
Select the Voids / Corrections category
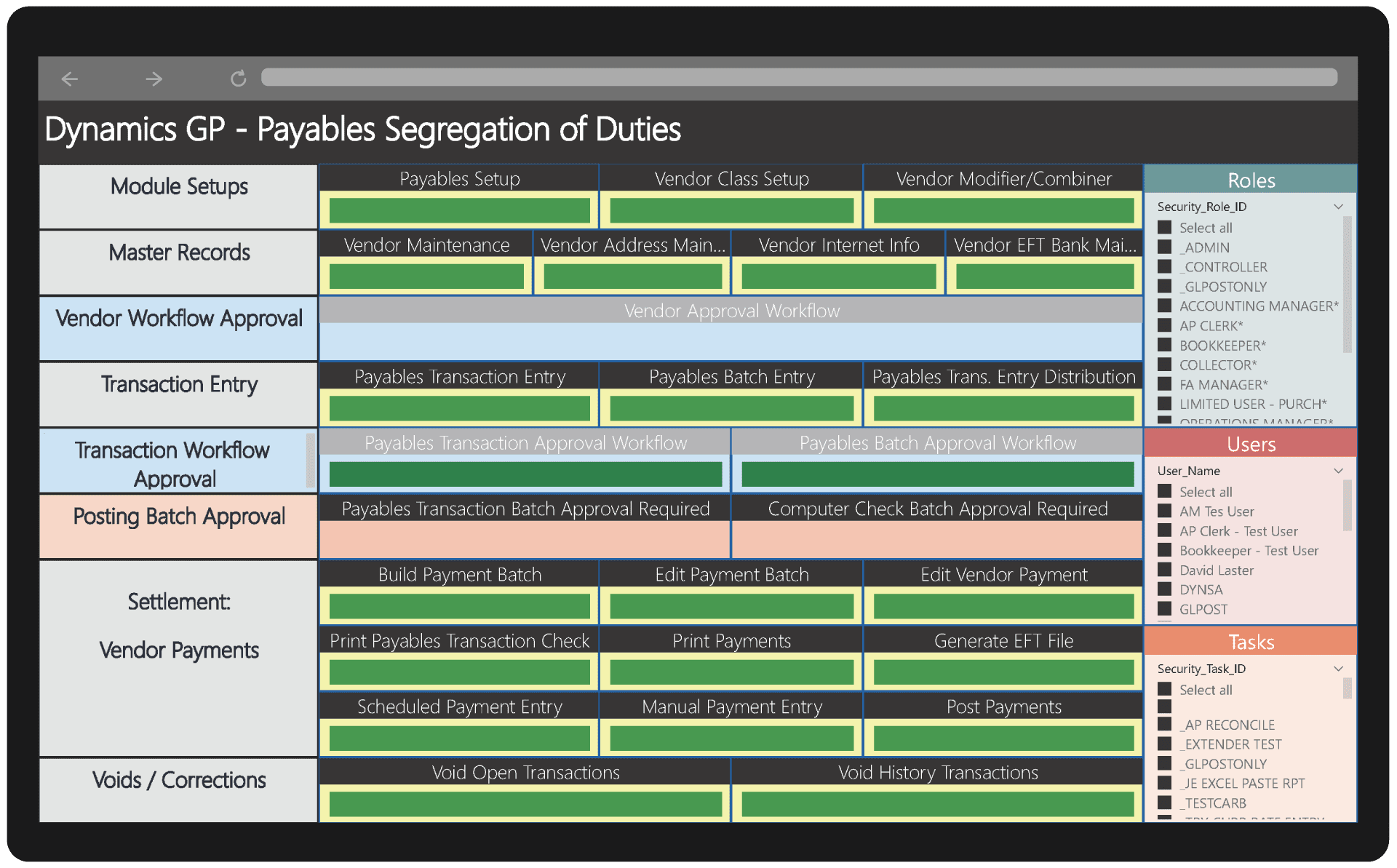pos(179,781)
